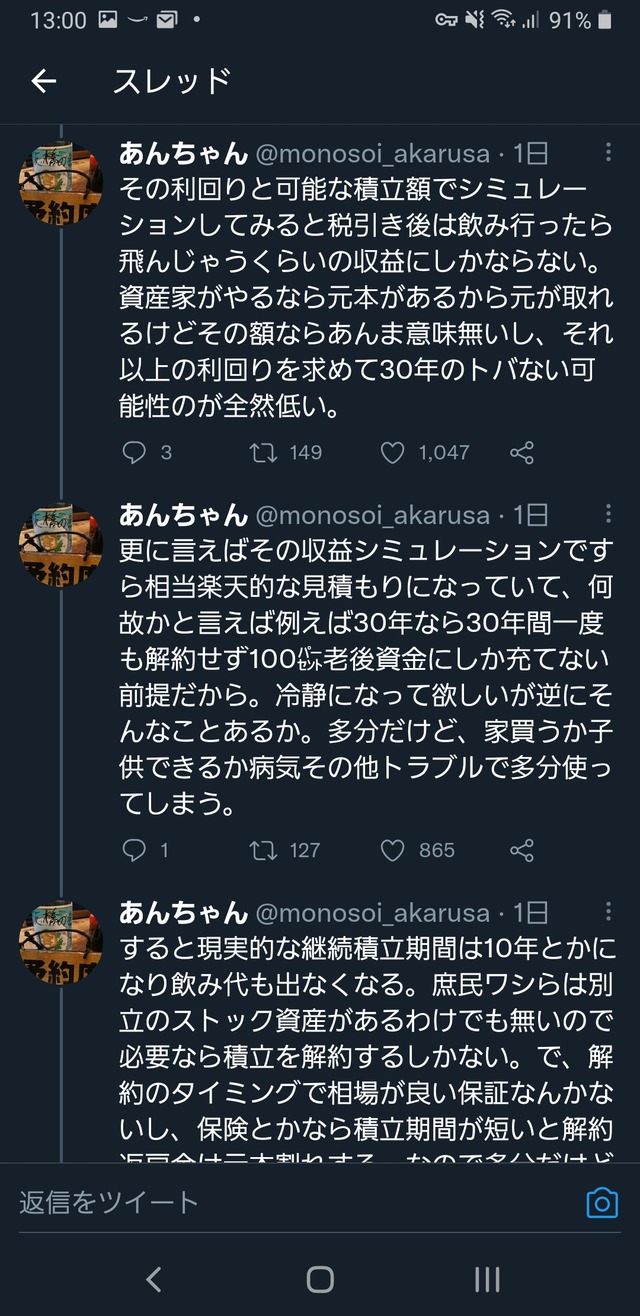Screen dimensions: 640x1316
Task: Open overflow menu of the first tweet
Action: pos(608,152)
